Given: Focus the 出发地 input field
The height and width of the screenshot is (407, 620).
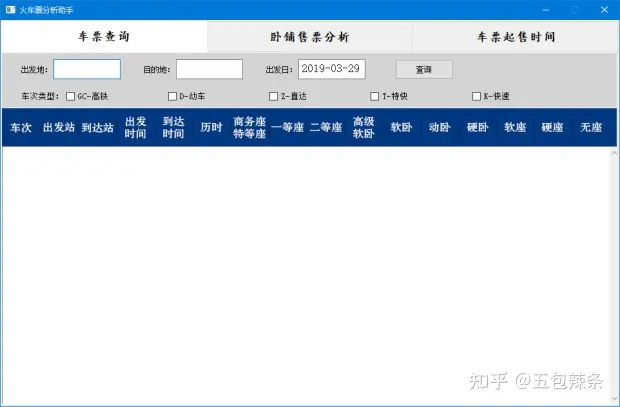Looking at the screenshot, I should 87,69.
